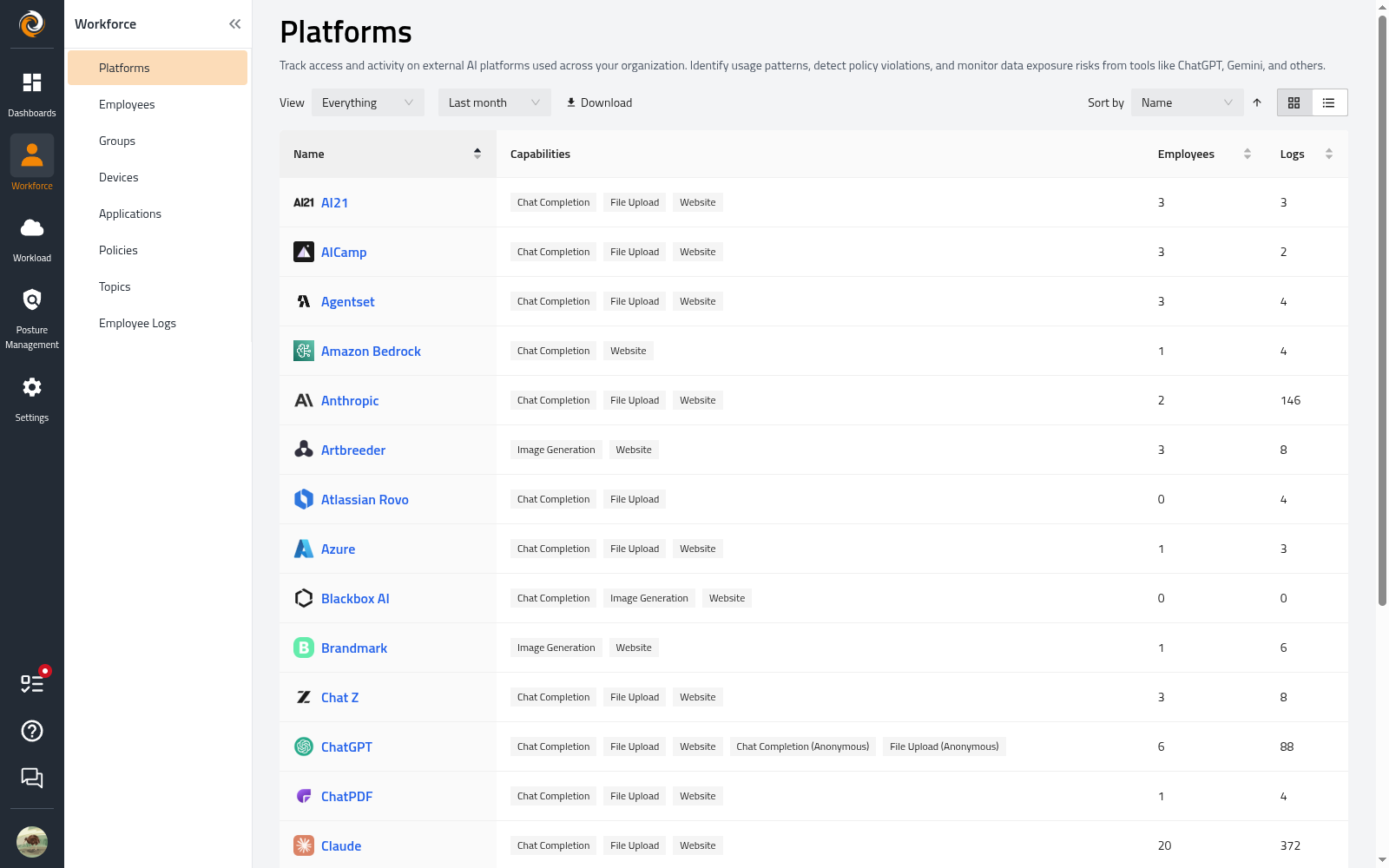Click the ChatPDF logo icon

pos(304,796)
